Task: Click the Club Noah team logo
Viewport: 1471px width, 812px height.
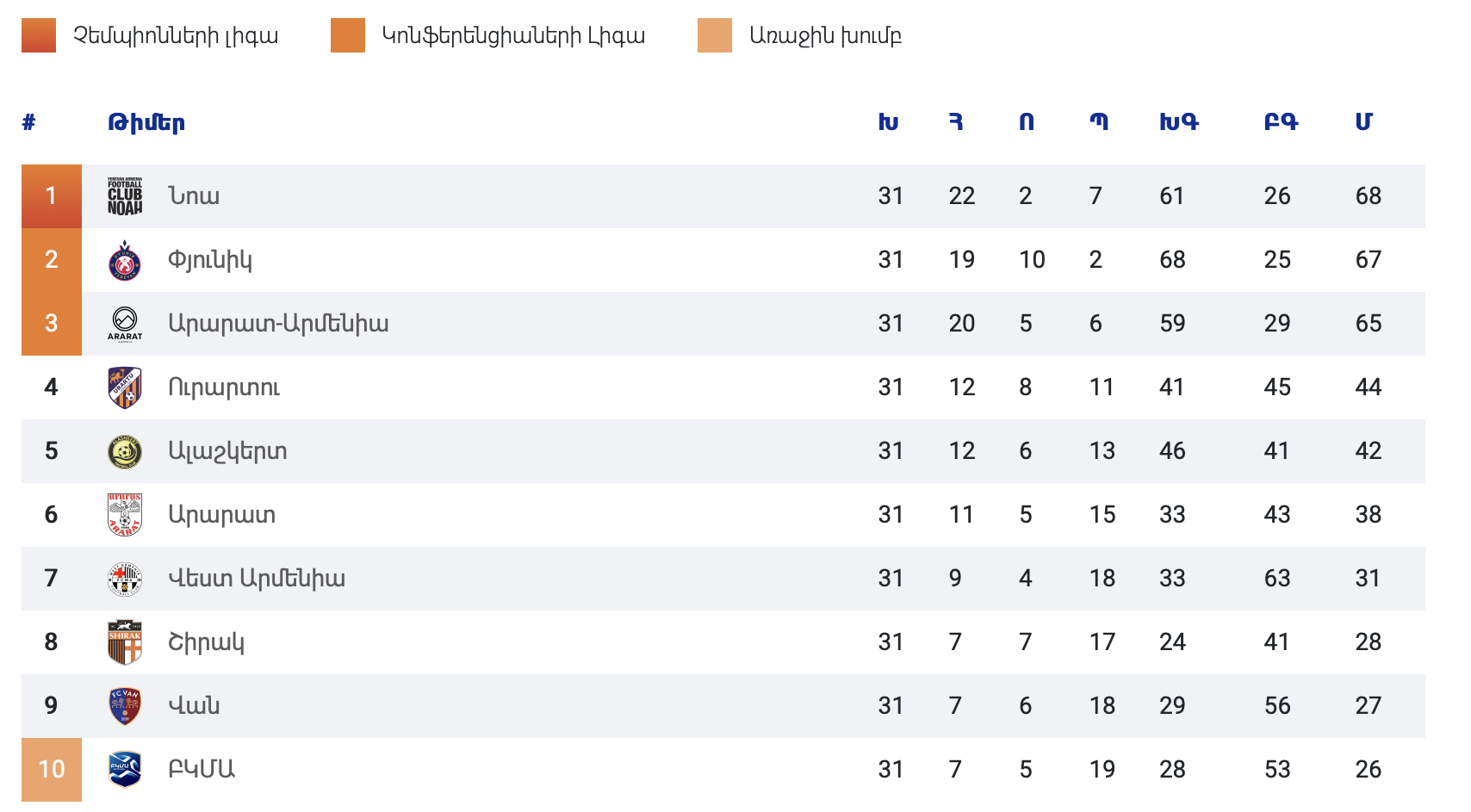Action: 125,196
